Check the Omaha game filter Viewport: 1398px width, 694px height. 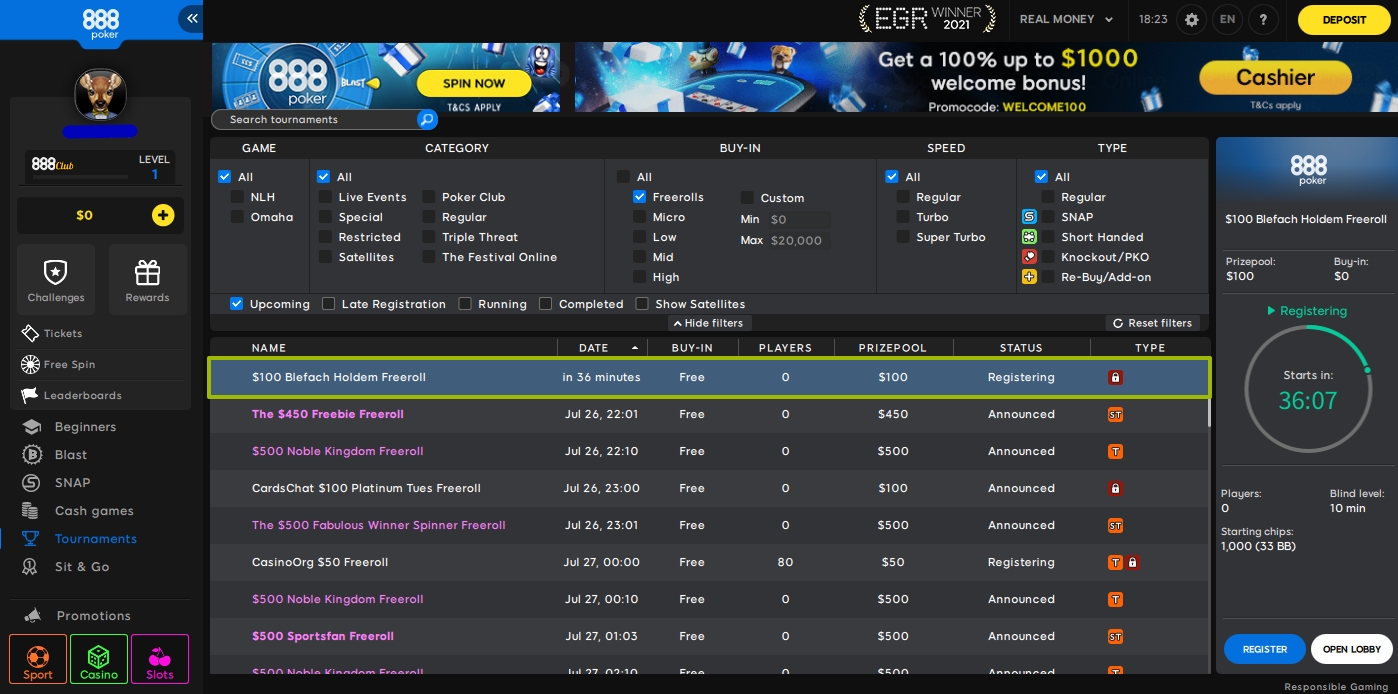point(237,217)
